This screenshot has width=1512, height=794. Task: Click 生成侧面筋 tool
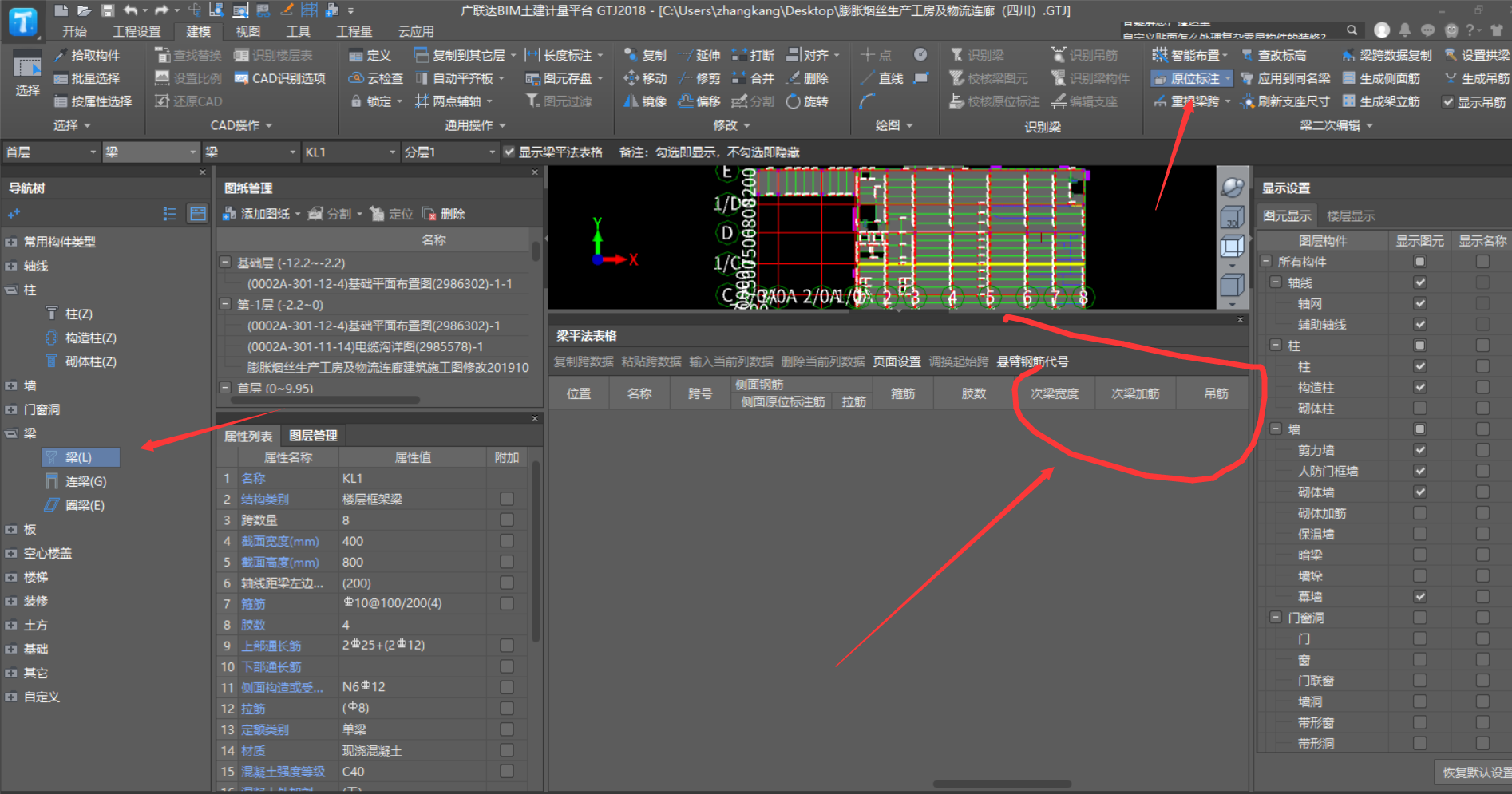point(1381,78)
